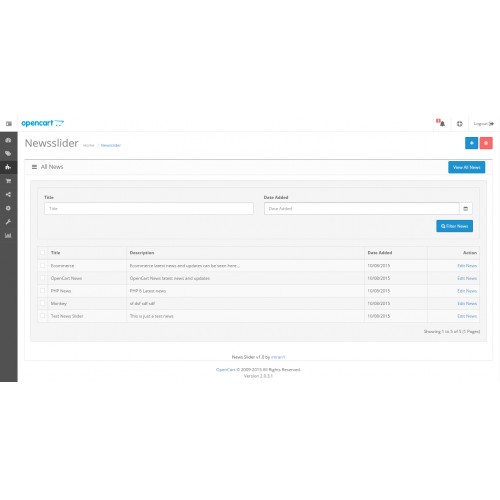Click the red delete button
Screen dimensions: 500x500
point(486,143)
